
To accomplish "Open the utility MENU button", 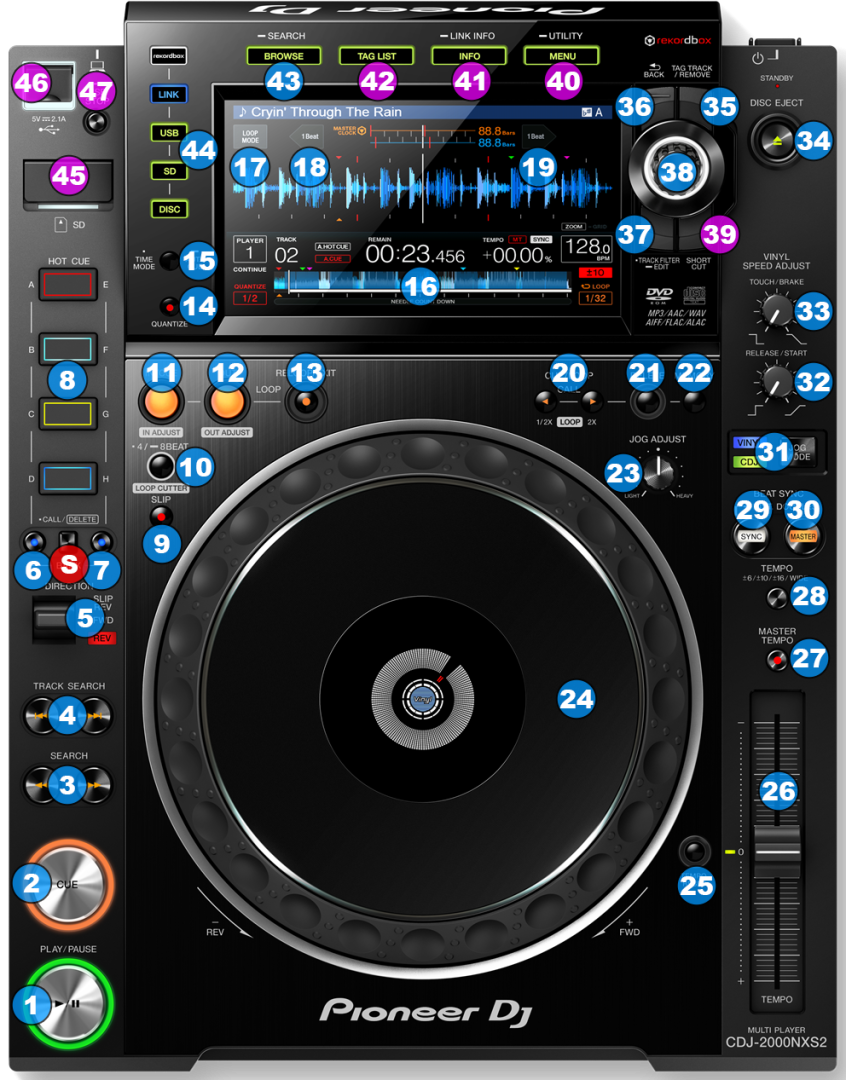I will coord(561,56).
